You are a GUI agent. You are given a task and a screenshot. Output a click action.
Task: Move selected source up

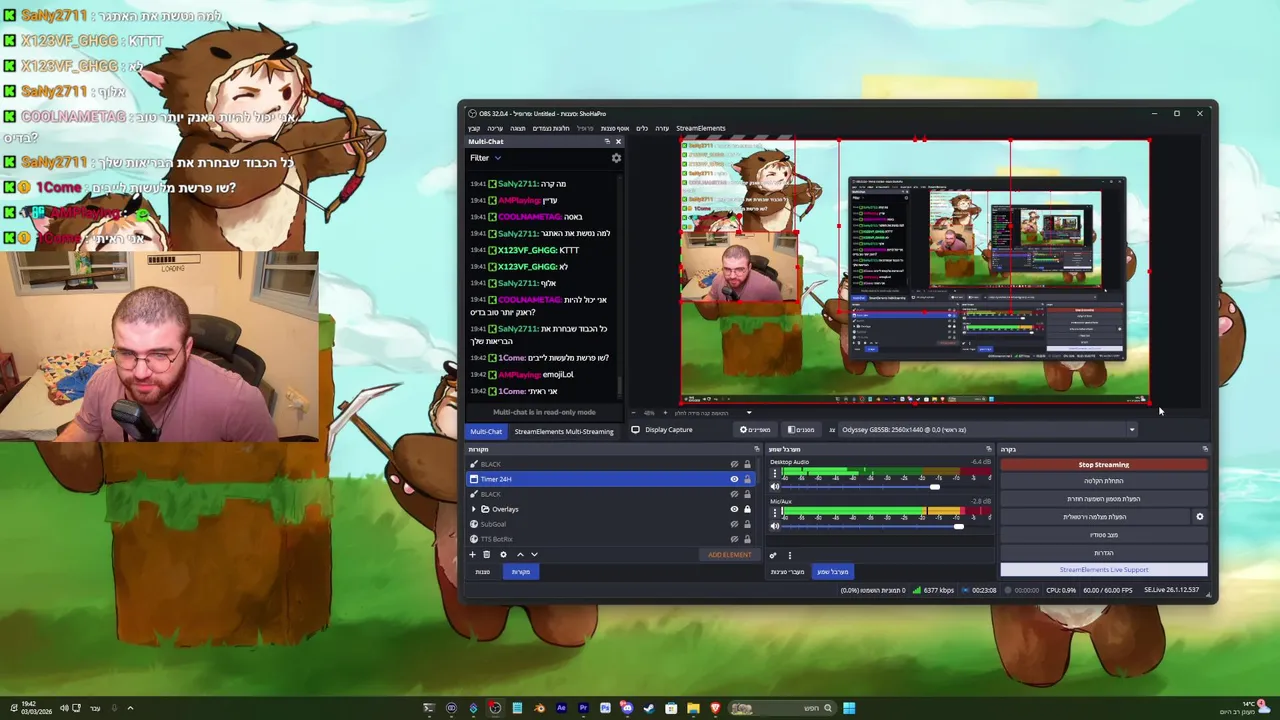click(x=520, y=554)
